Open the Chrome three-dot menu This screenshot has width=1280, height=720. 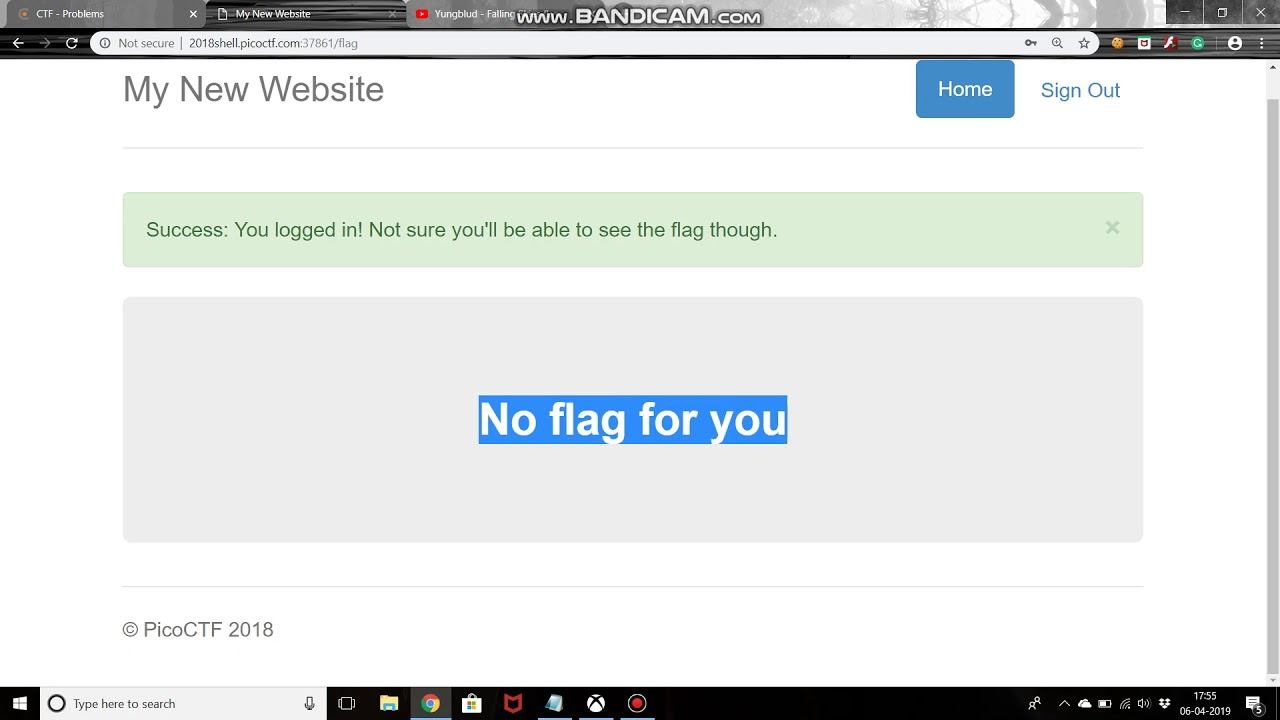pyautogui.click(x=1262, y=43)
